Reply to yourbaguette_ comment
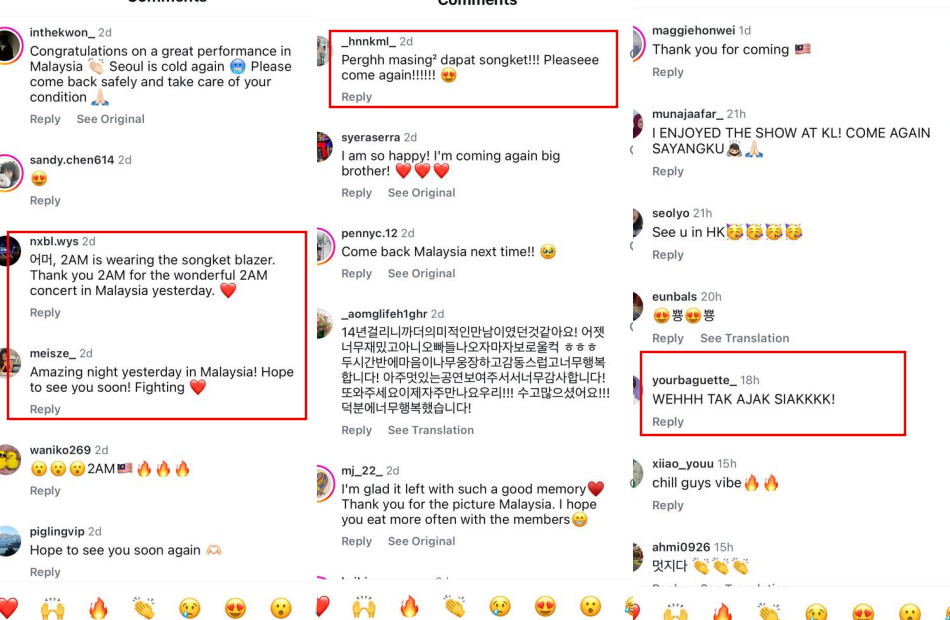Screen dimensions: 950x620 pyautogui.click(x=668, y=422)
